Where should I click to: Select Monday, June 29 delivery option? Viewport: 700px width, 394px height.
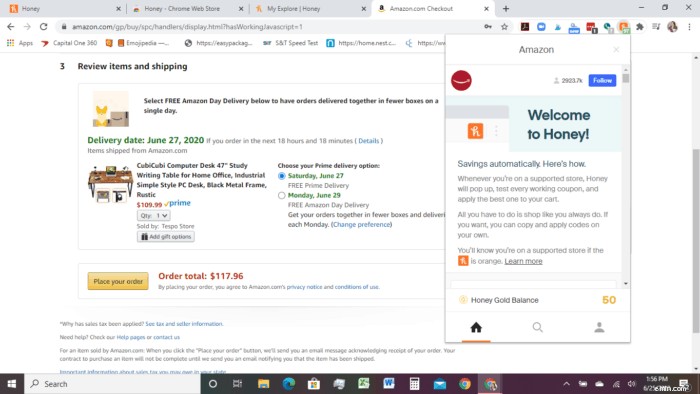[x=281, y=195]
